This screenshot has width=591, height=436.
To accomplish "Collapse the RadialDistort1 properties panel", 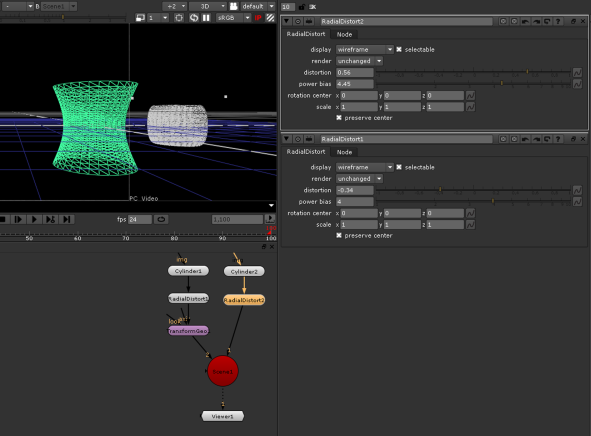I will coord(286,139).
